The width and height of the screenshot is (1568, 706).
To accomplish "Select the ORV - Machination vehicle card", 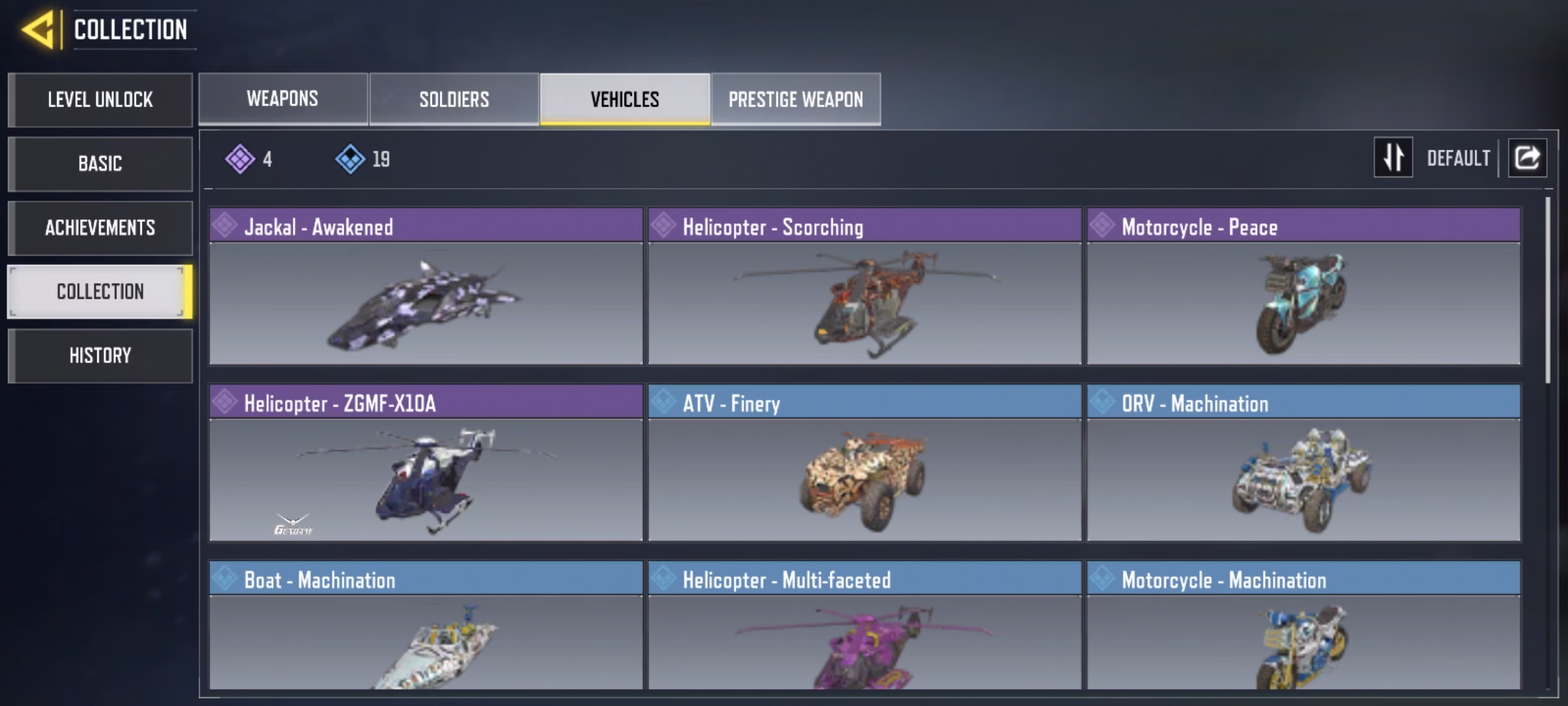I will coord(1303,463).
